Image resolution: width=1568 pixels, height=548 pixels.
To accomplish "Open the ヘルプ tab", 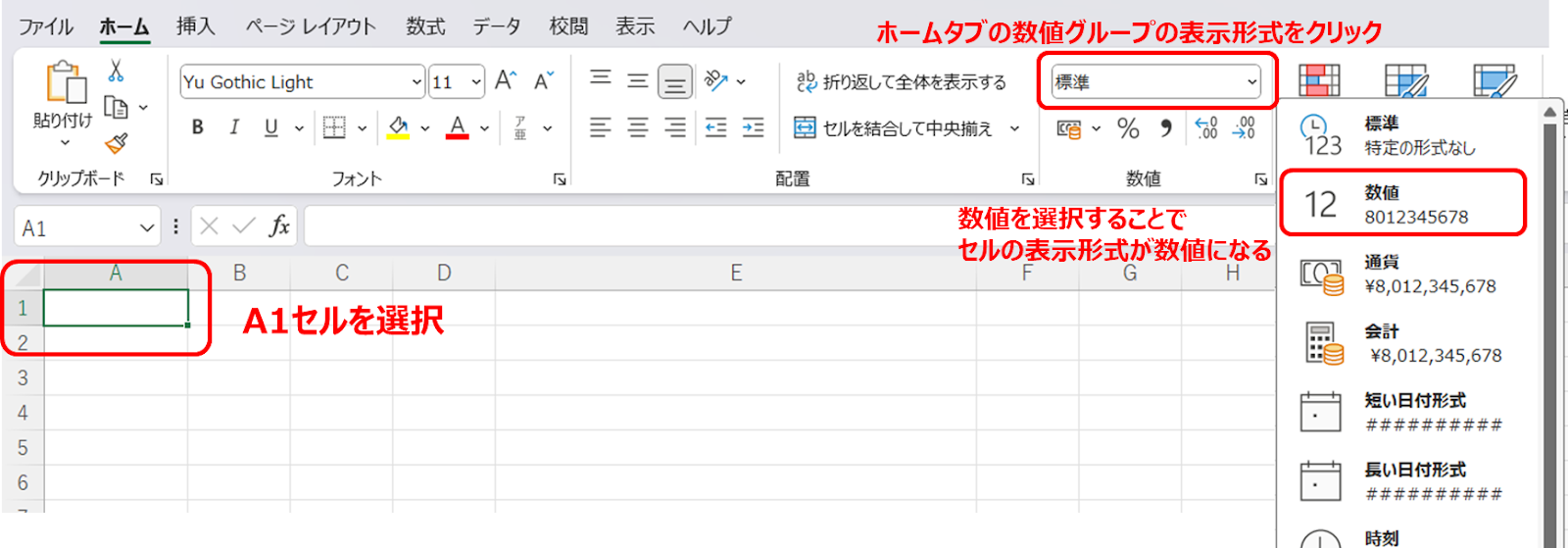I will point(707,26).
